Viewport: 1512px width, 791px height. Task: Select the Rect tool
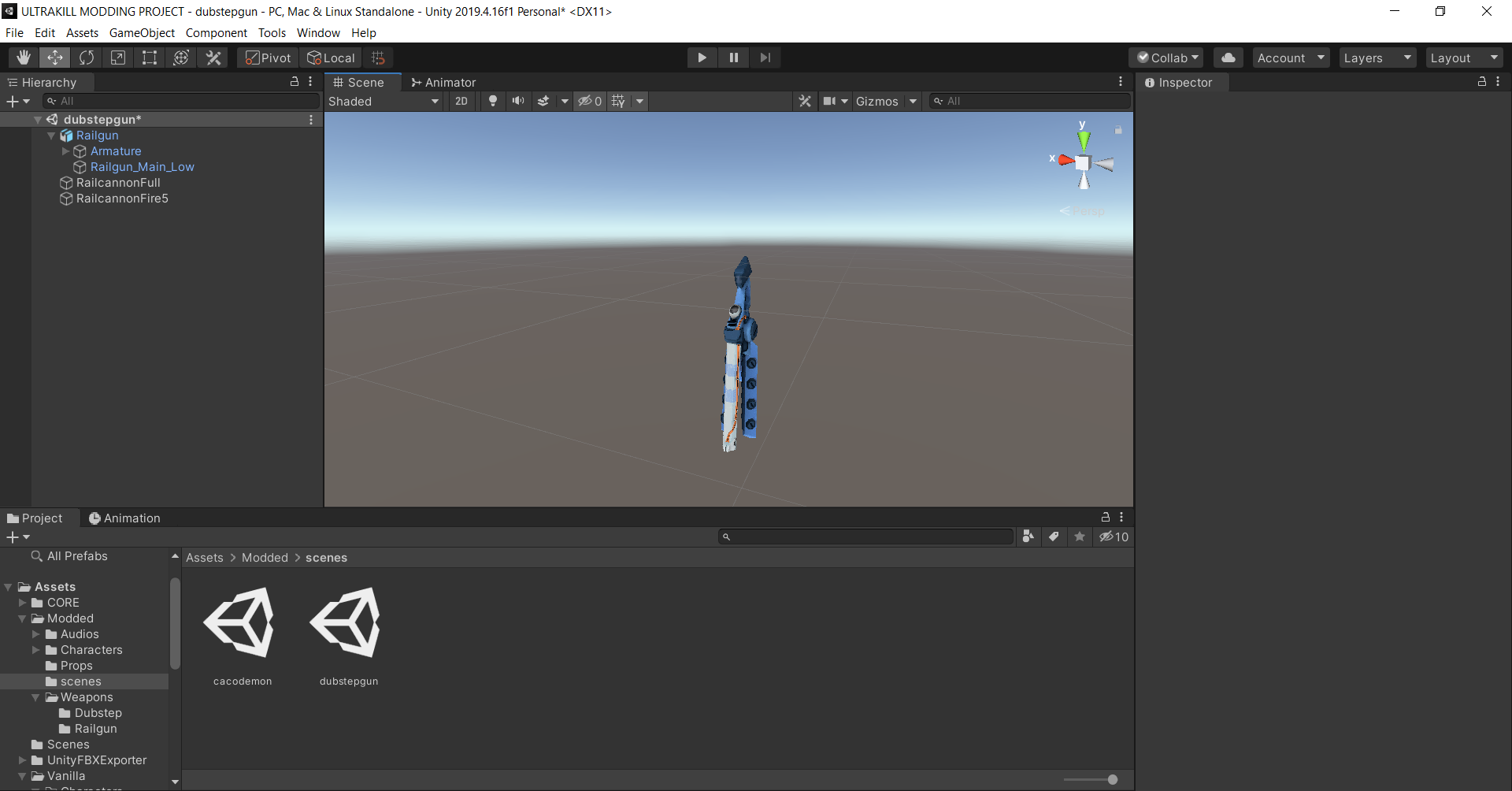(x=150, y=58)
